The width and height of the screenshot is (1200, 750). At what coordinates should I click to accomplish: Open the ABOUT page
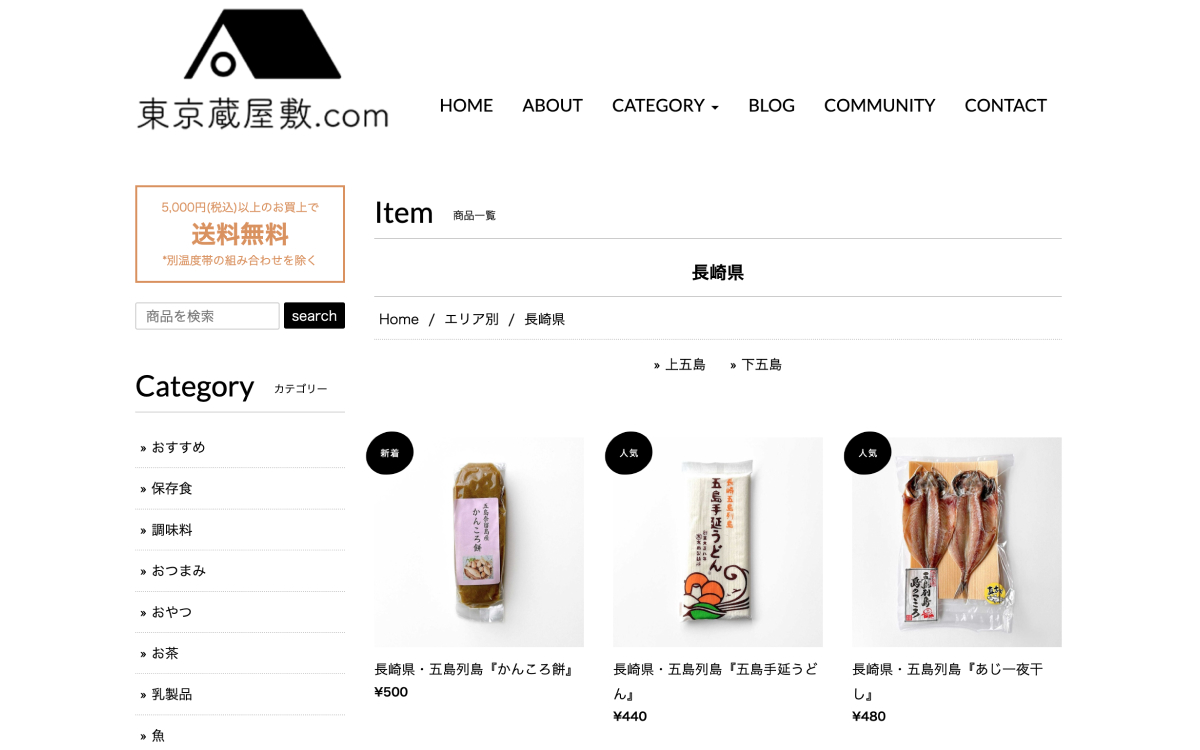552,105
